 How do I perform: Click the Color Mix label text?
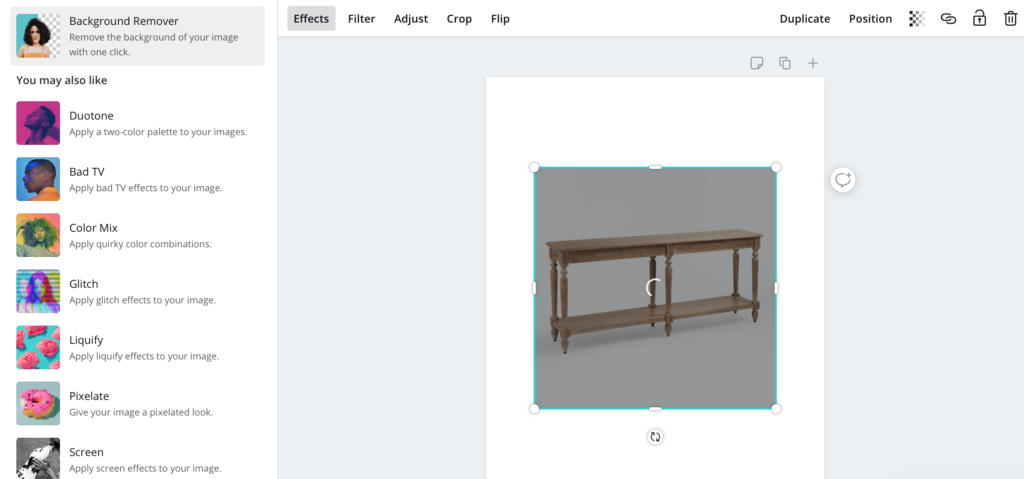93,228
